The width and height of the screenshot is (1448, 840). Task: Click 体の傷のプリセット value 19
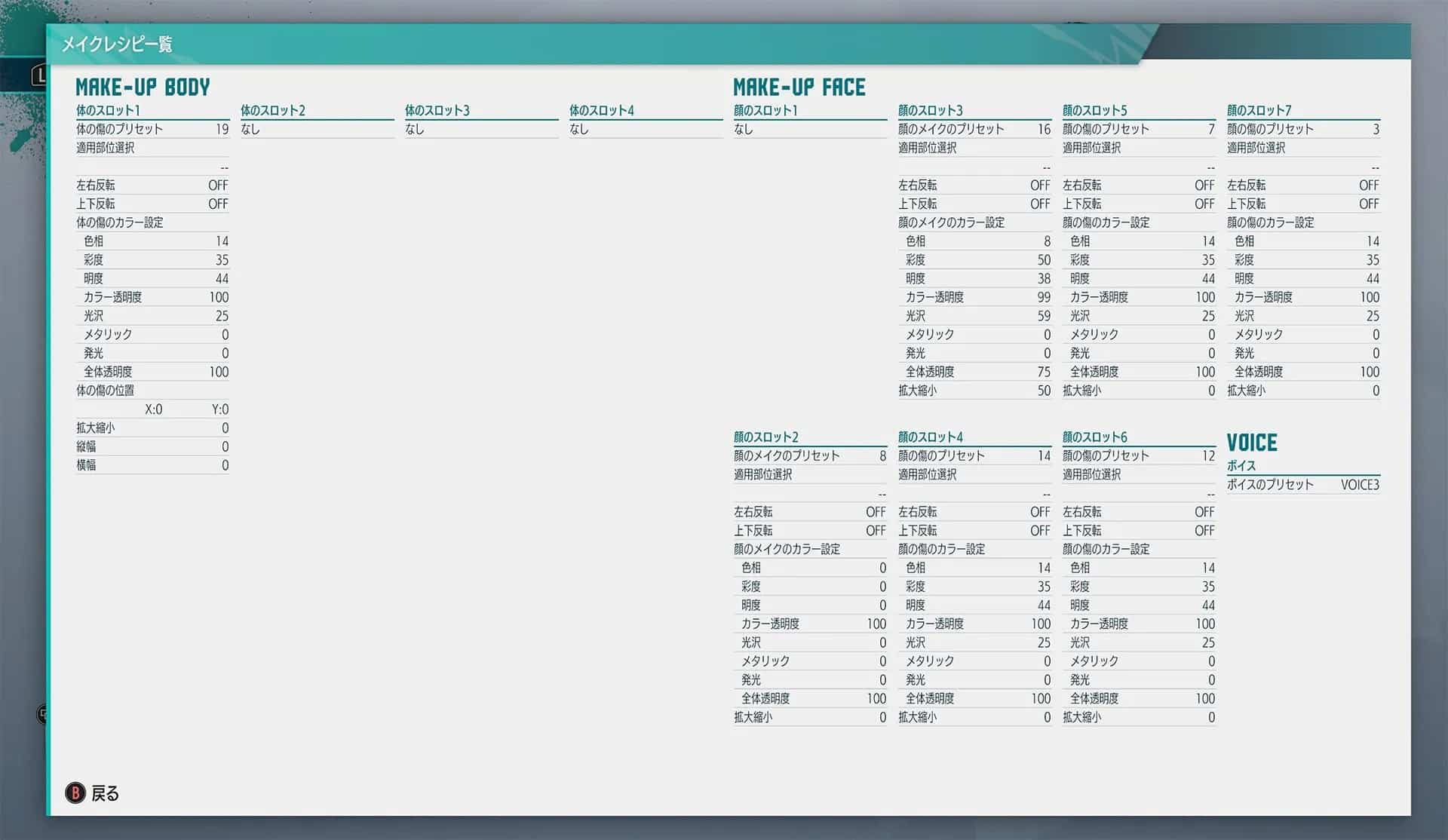[221, 130]
